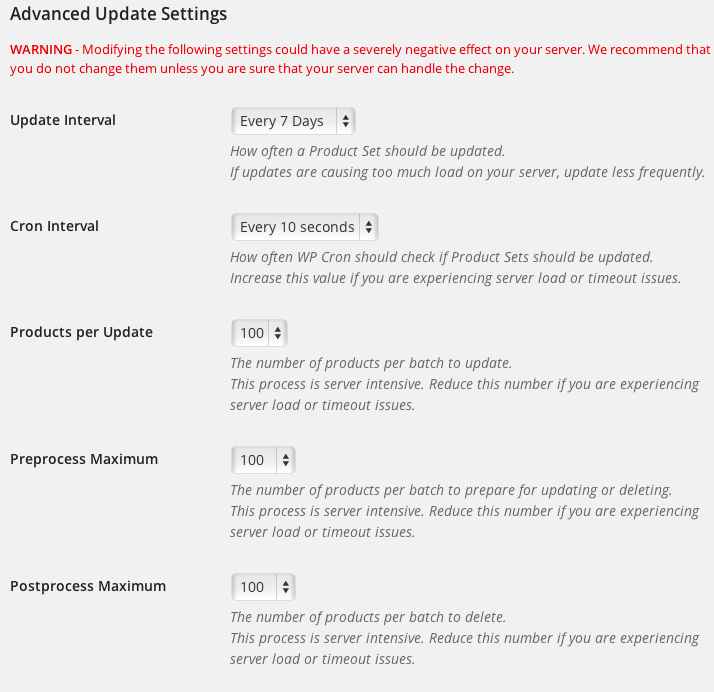The width and height of the screenshot is (714, 692).
Task: Click the Update Interval field label
Action: point(63,120)
